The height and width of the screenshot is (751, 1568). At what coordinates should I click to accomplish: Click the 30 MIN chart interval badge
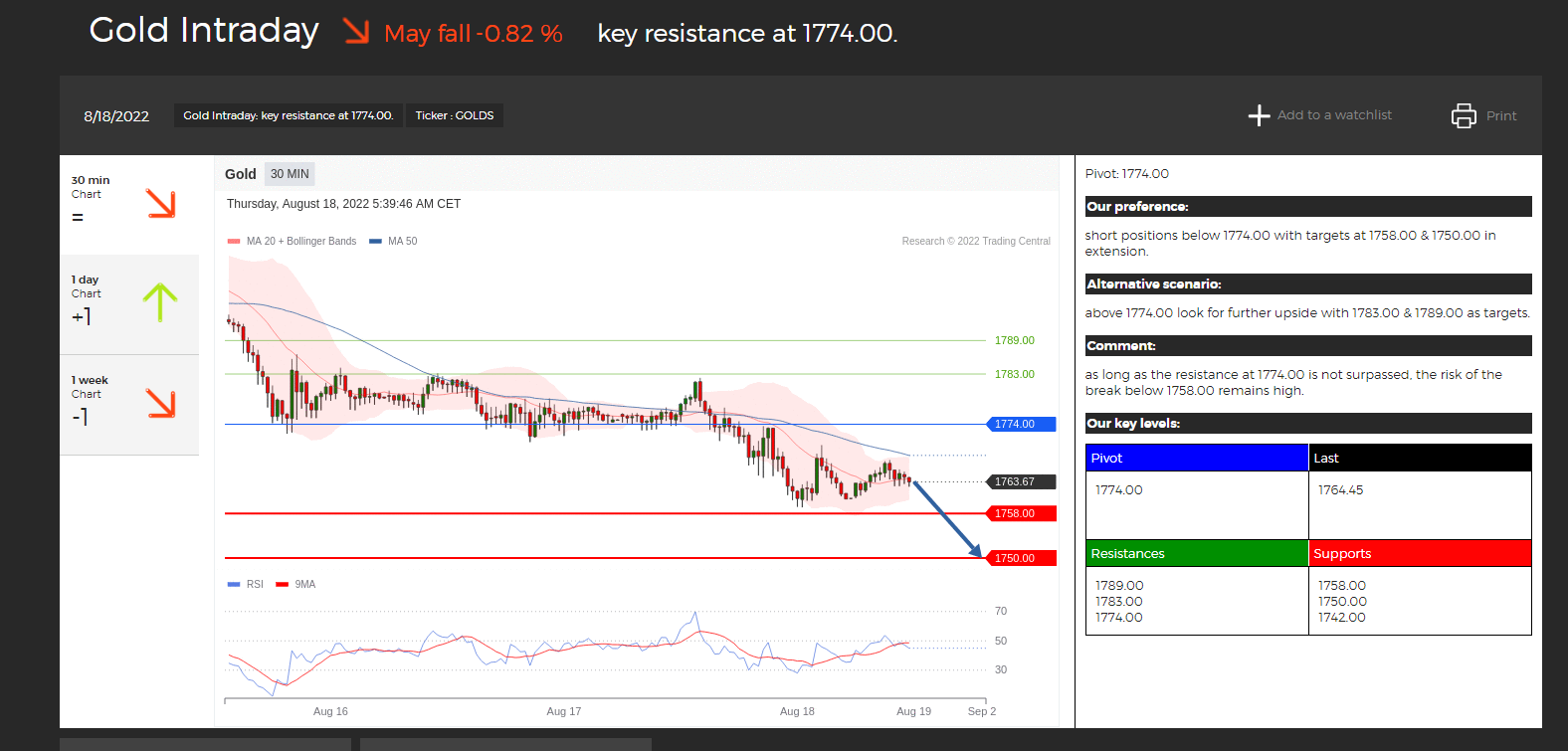coord(290,174)
